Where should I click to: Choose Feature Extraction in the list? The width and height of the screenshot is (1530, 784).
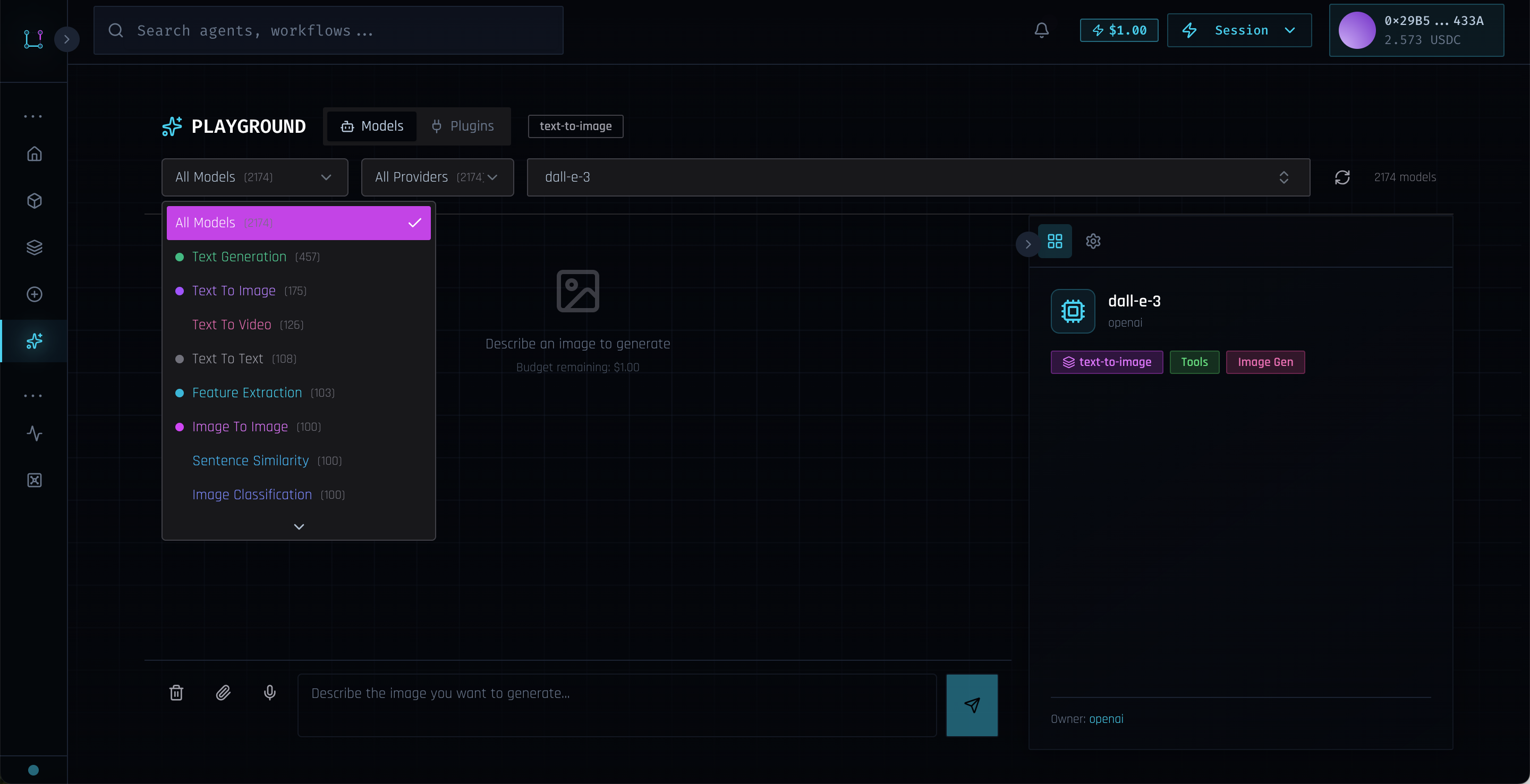coord(247,393)
